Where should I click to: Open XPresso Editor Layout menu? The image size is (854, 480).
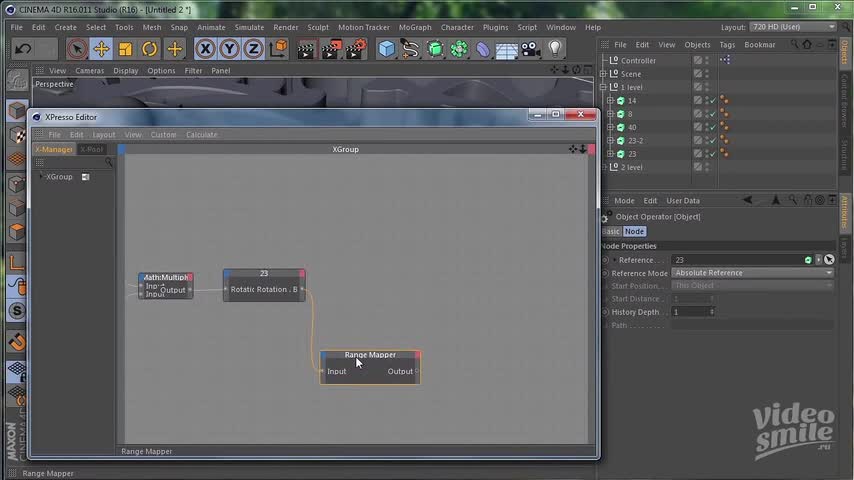103,135
